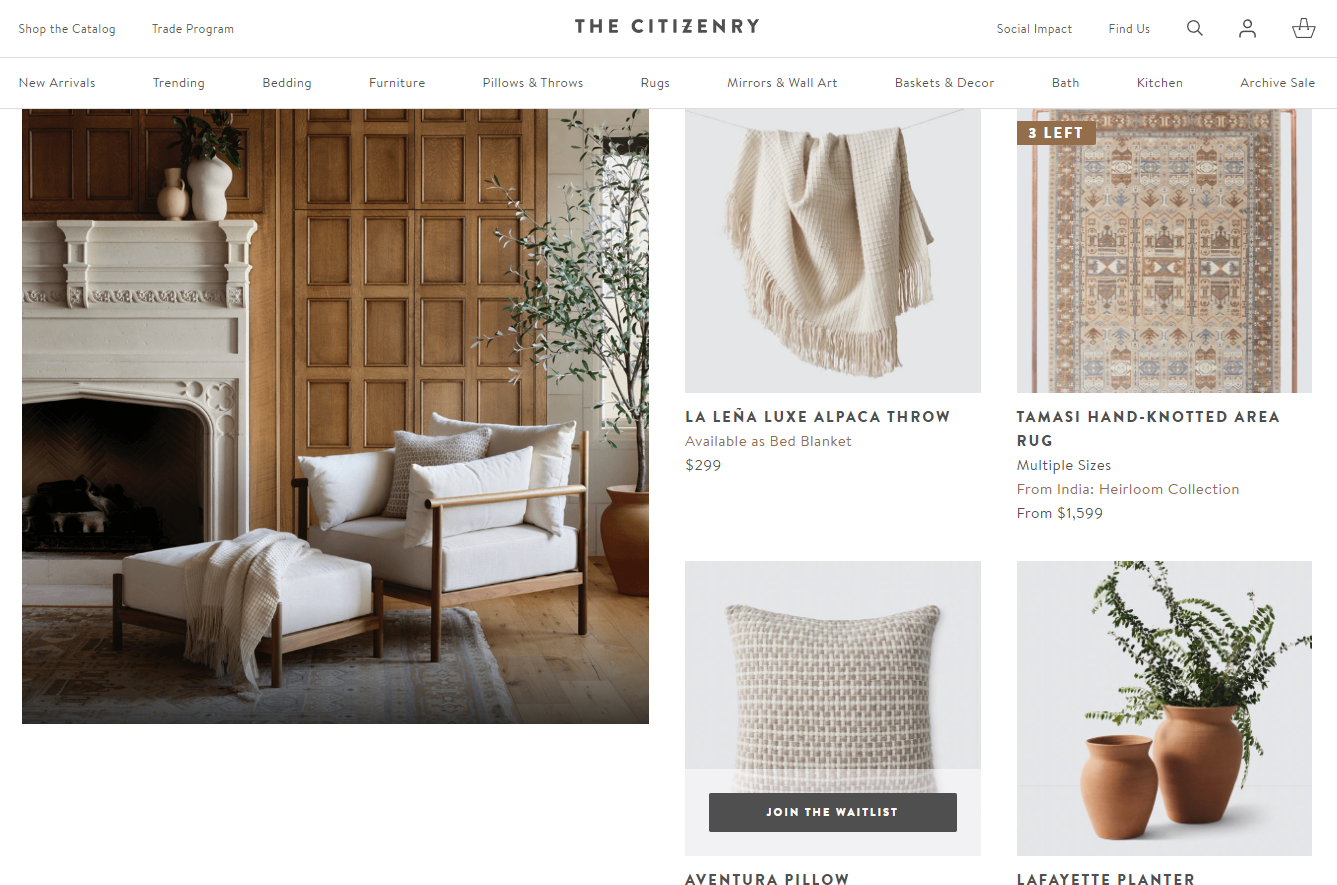Open the fireplace living room lifestyle image
Image resolution: width=1337 pixels, height=885 pixels.
click(335, 416)
